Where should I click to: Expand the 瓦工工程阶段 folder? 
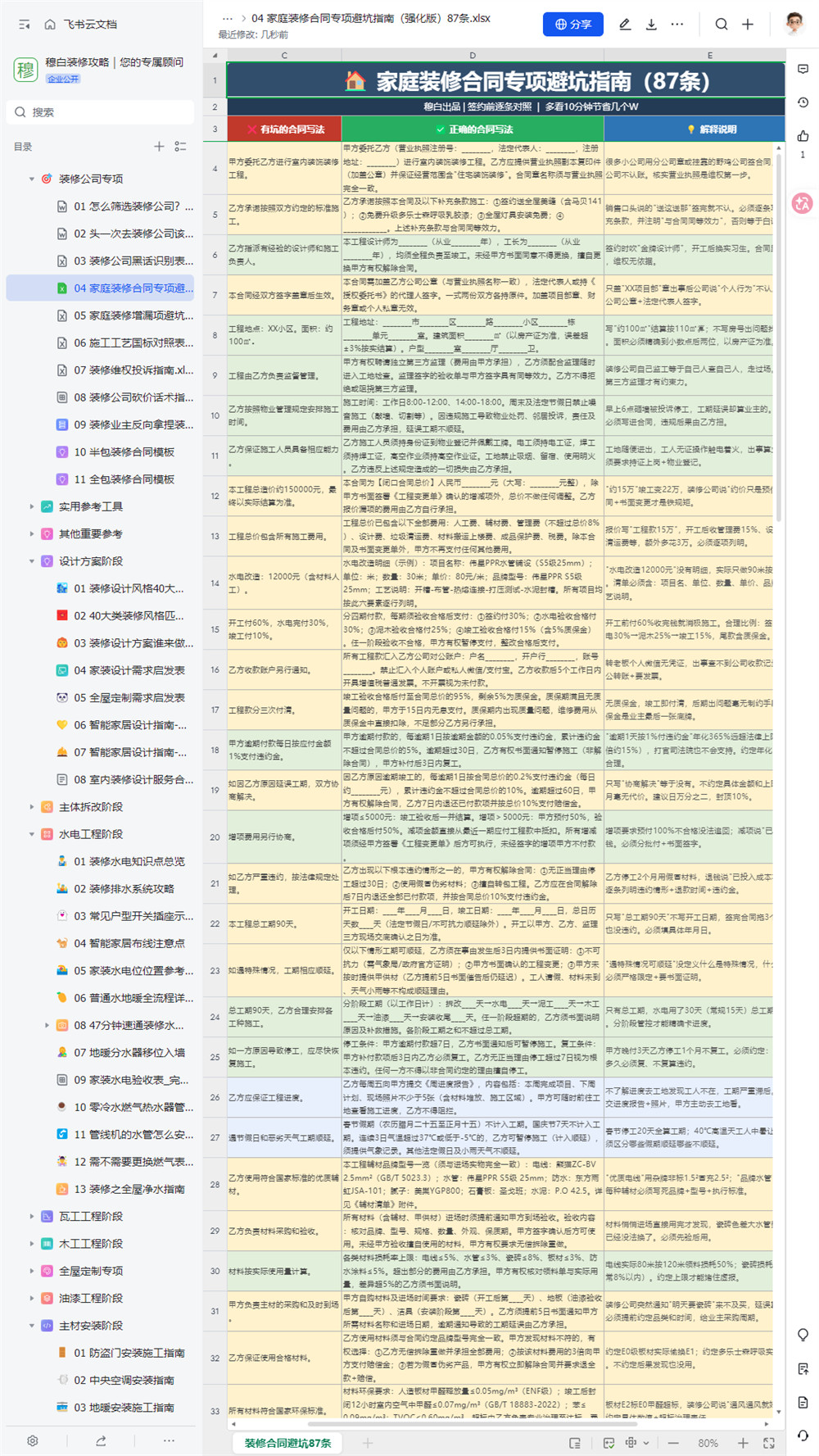pyautogui.click(x=32, y=1216)
